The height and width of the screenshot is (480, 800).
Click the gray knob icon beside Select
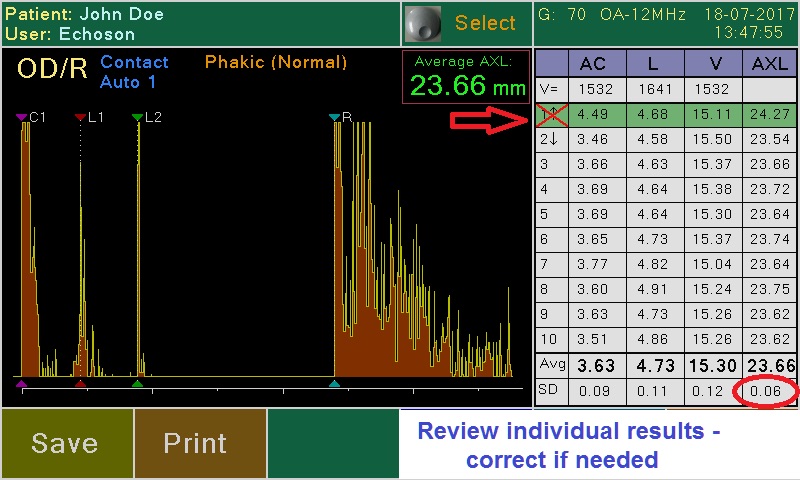click(422, 23)
